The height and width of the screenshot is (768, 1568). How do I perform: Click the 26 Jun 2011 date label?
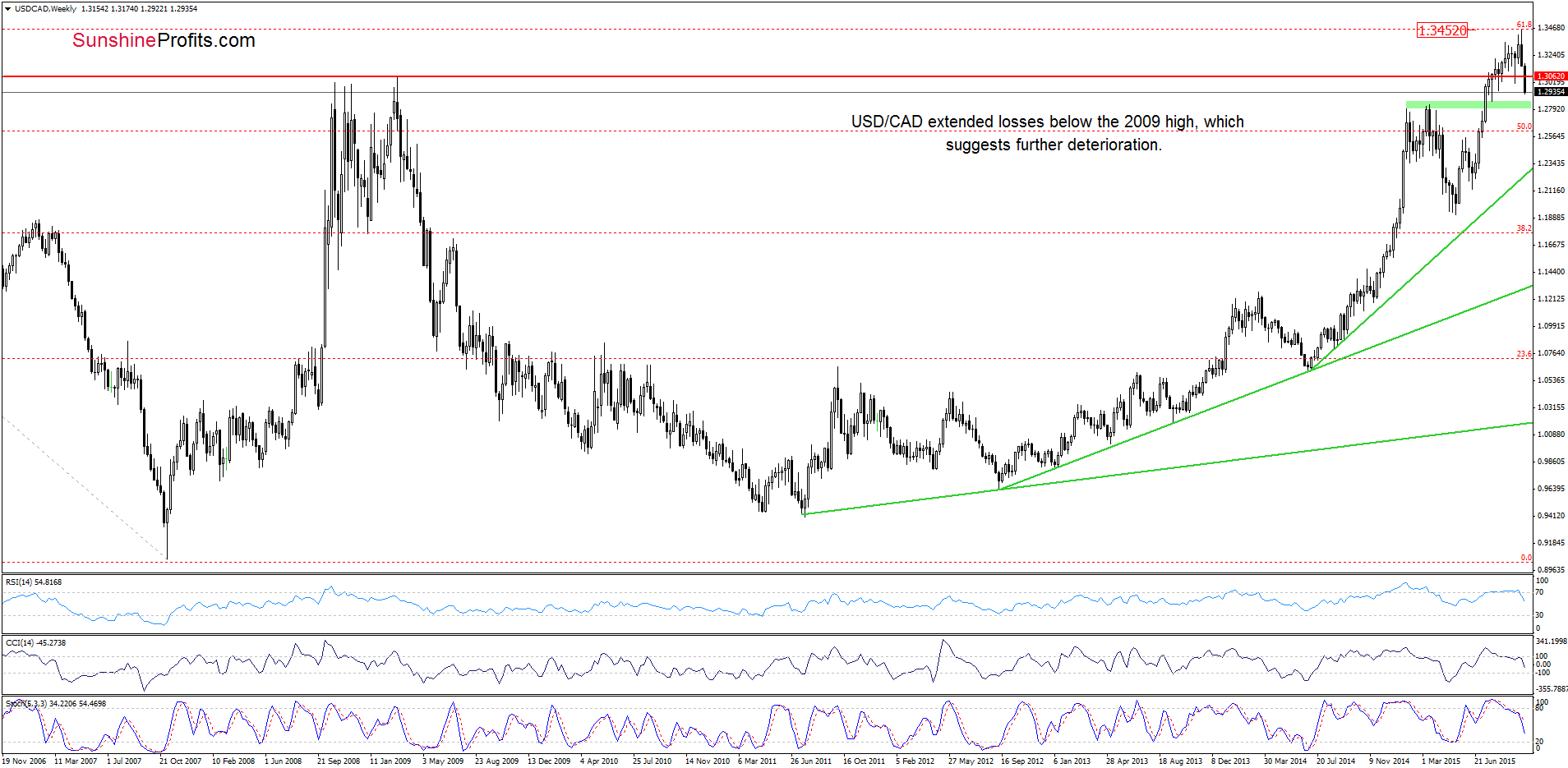[x=811, y=761]
